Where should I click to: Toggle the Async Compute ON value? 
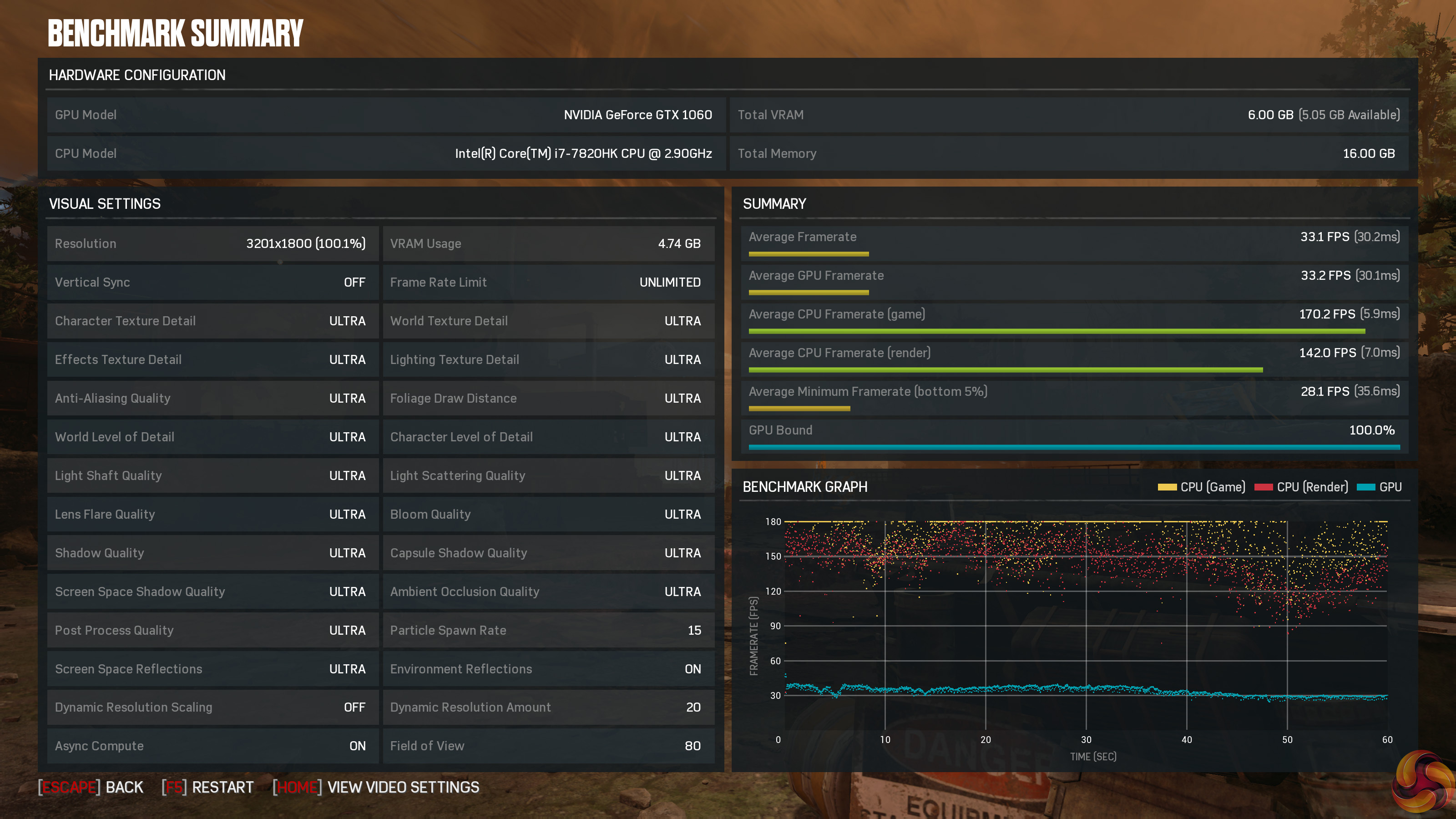(357, 746)
